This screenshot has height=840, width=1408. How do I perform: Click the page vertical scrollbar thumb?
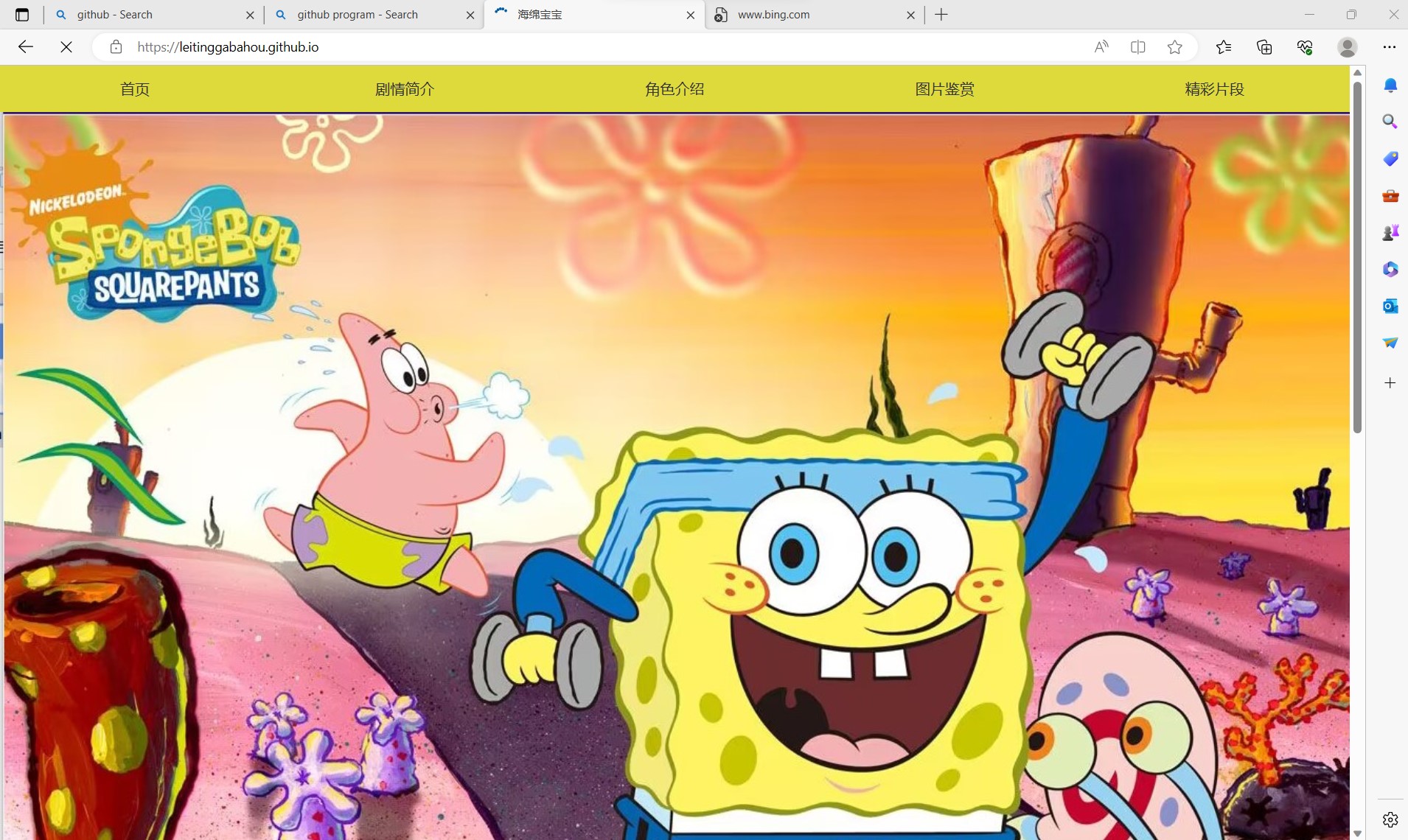[1357, 258]
